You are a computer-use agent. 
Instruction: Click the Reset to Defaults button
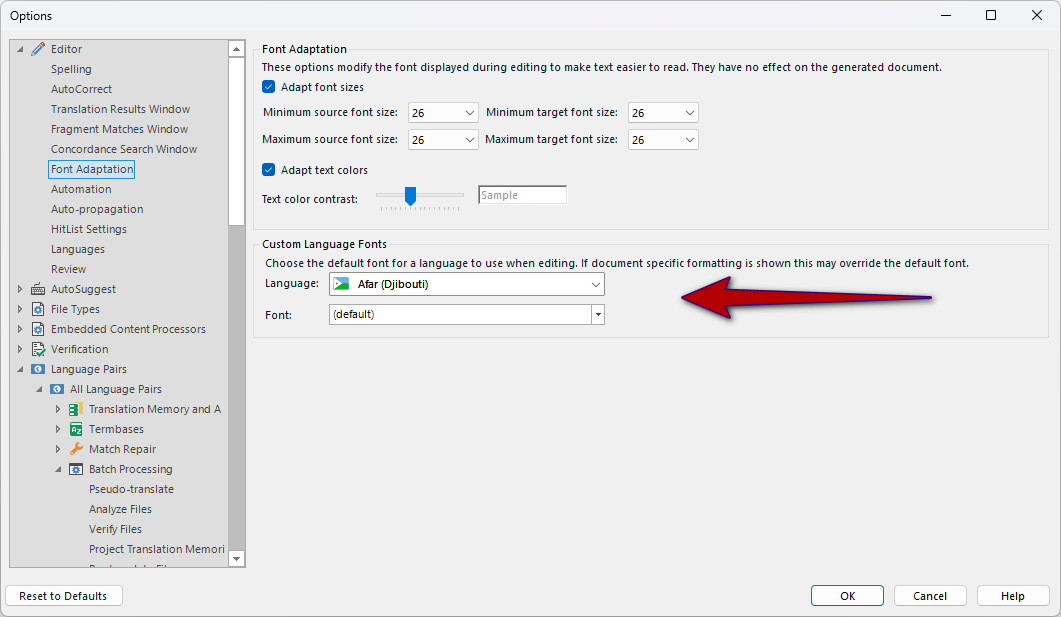63,595
